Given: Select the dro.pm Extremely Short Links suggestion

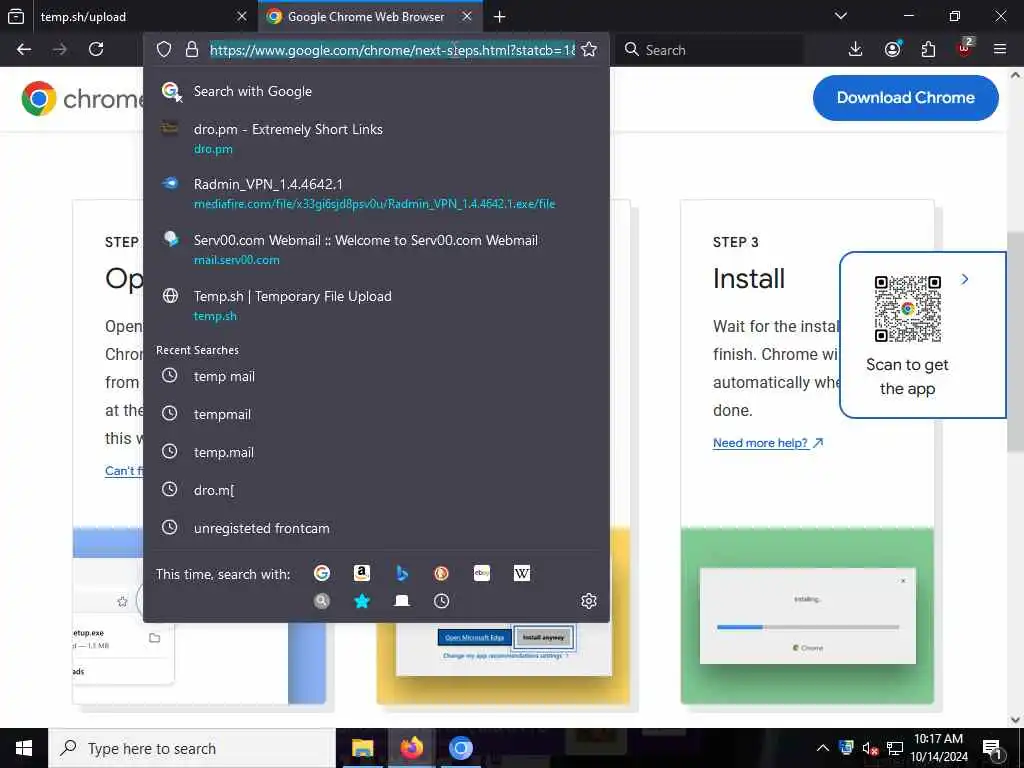Looking at the screenshot, I should coord(376,138).
